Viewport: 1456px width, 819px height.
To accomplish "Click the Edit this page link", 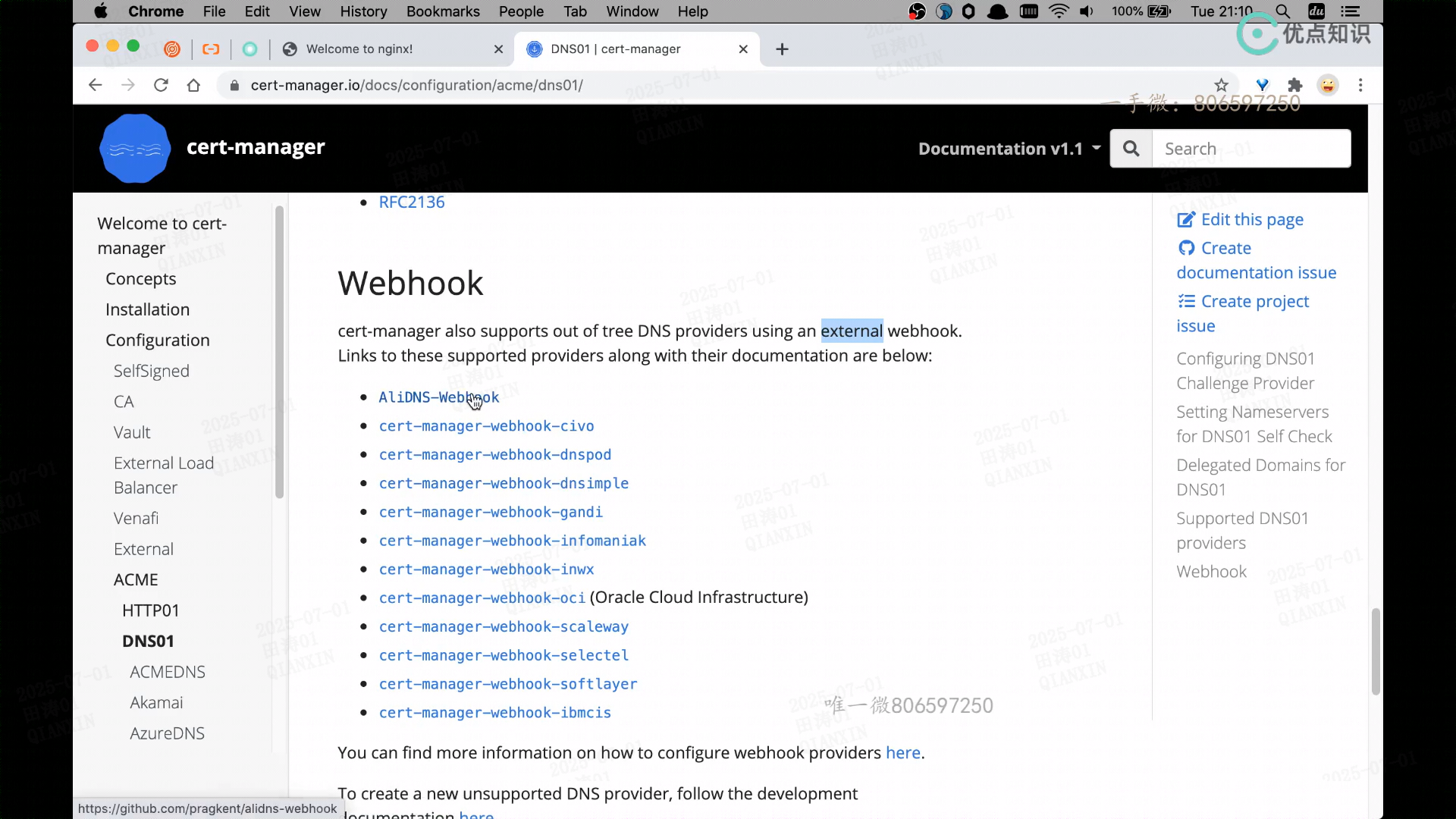I will coord(1251,220).
